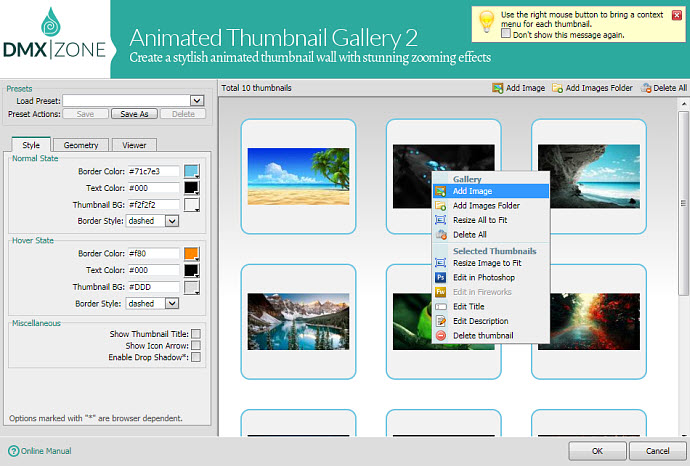The height and width of the screenshot is (466, 690).
Task: Choose Add Image from context menu
Action: (x=491, y=191)
